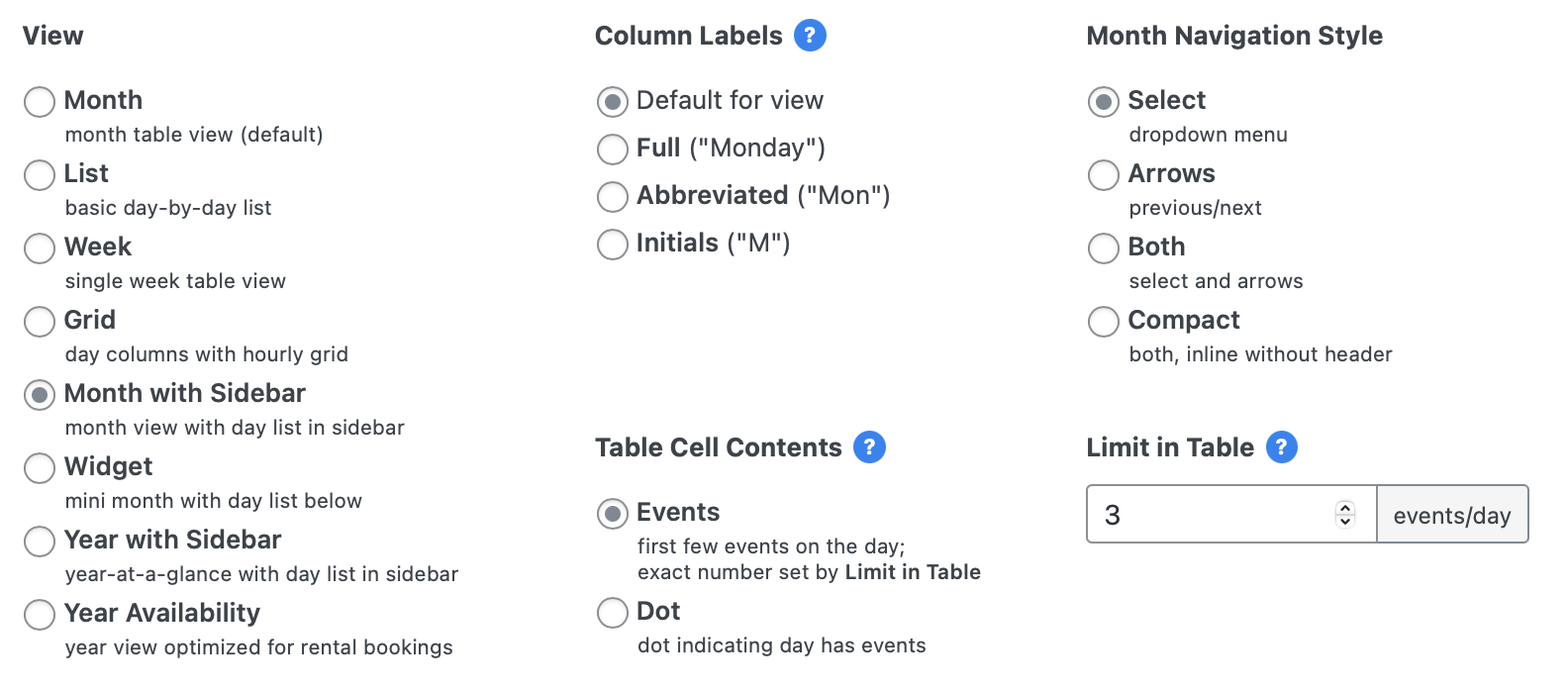Choose the Year Availability view
Screen dimensions: 1568x693
click(40, 615)
